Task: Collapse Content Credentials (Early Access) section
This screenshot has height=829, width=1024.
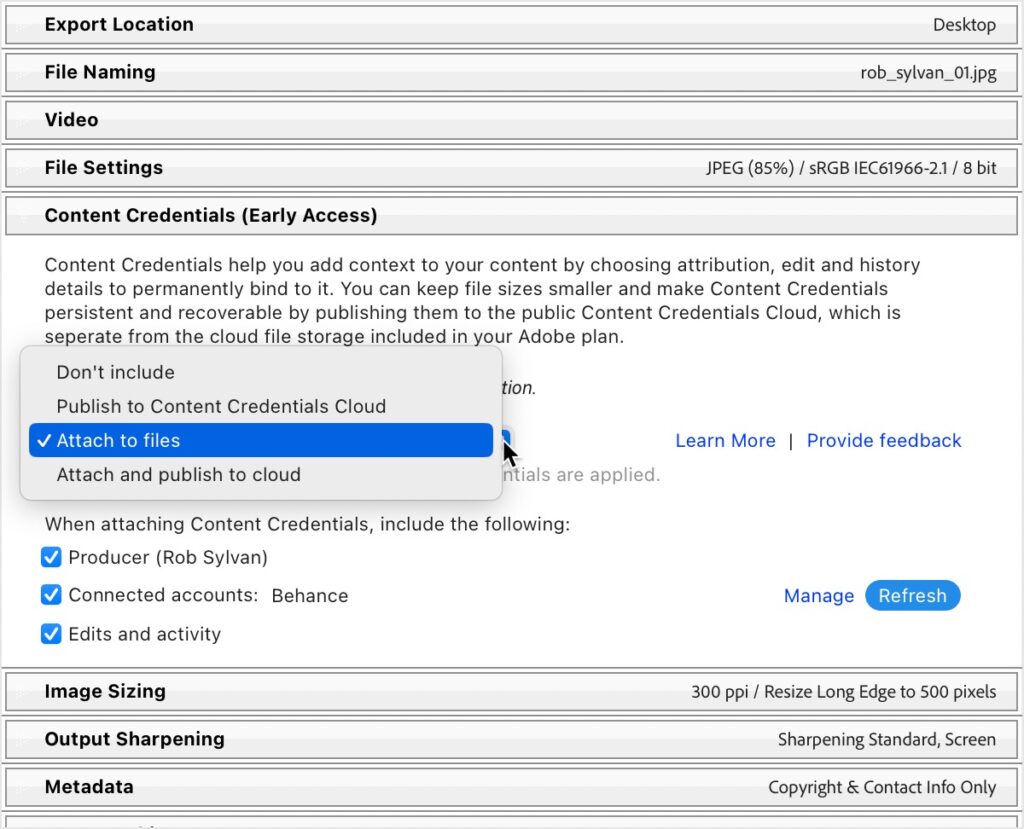Action: click(511, 216)
